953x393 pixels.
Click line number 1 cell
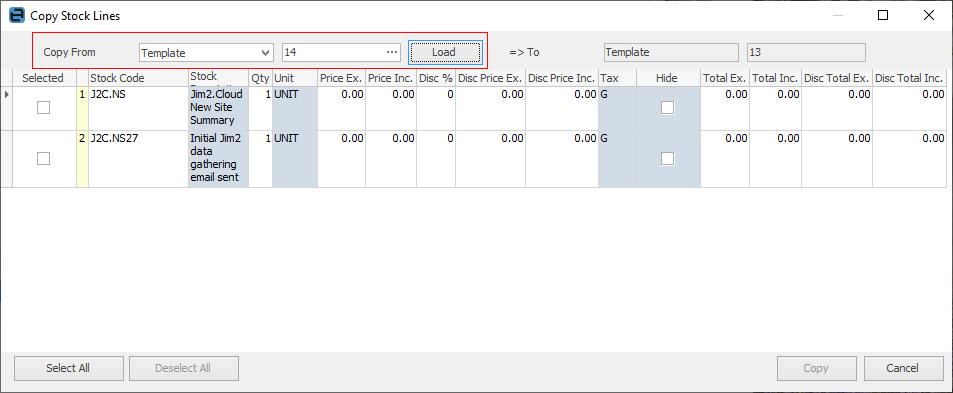click(83, 108)
